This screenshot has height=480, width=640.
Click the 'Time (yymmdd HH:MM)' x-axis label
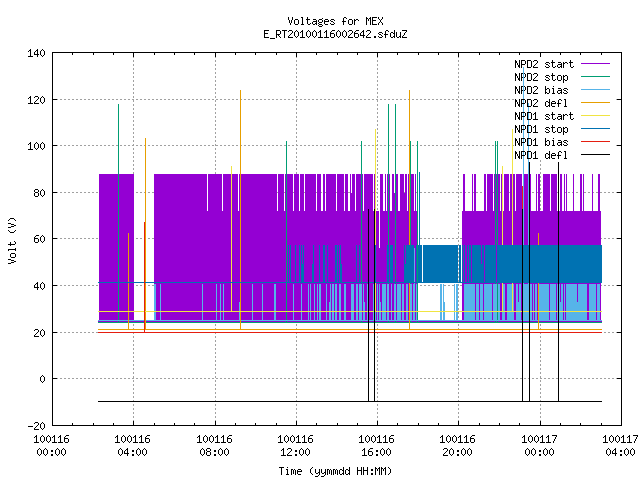pyautogui.click(x=335, y=471)
